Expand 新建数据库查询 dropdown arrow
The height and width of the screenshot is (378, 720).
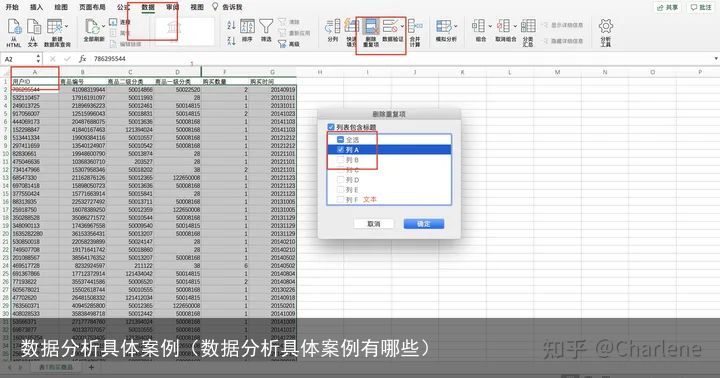[67, 26]
